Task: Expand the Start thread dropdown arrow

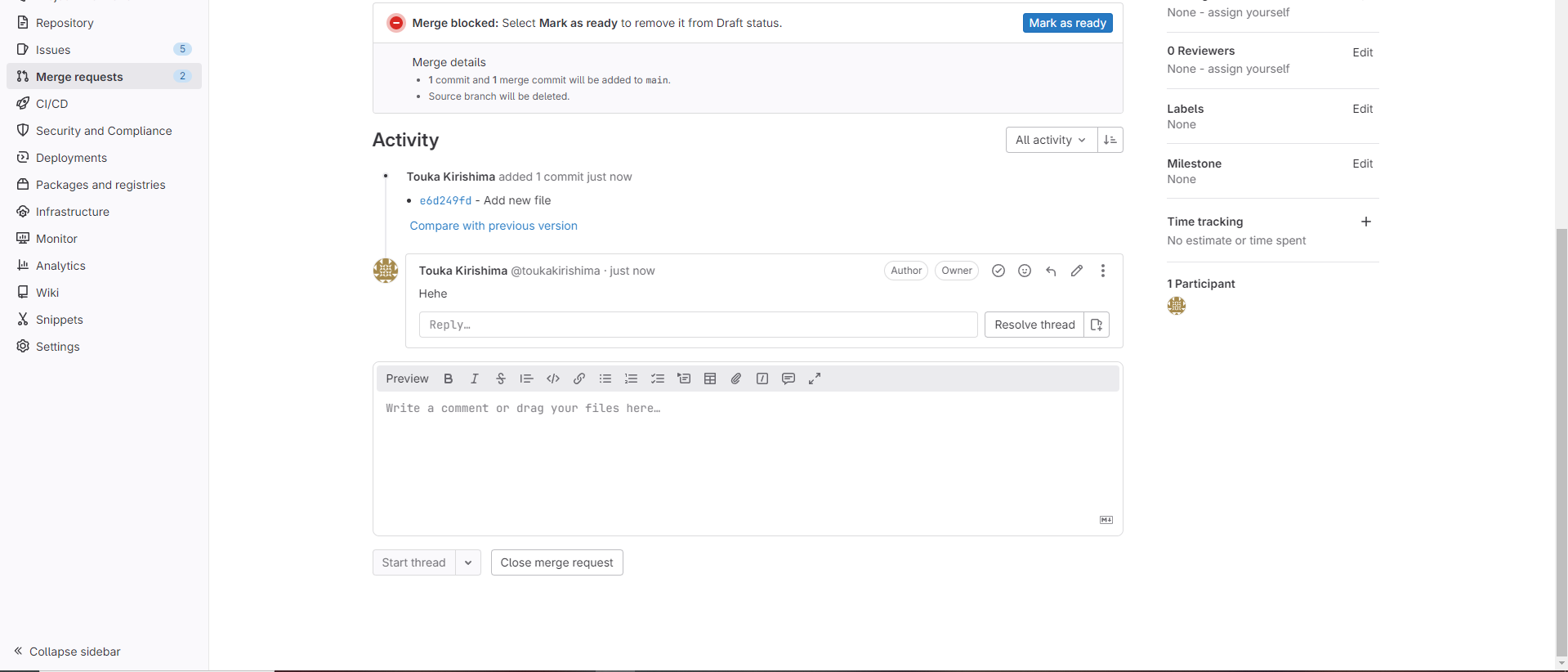Action: (468, 562)
